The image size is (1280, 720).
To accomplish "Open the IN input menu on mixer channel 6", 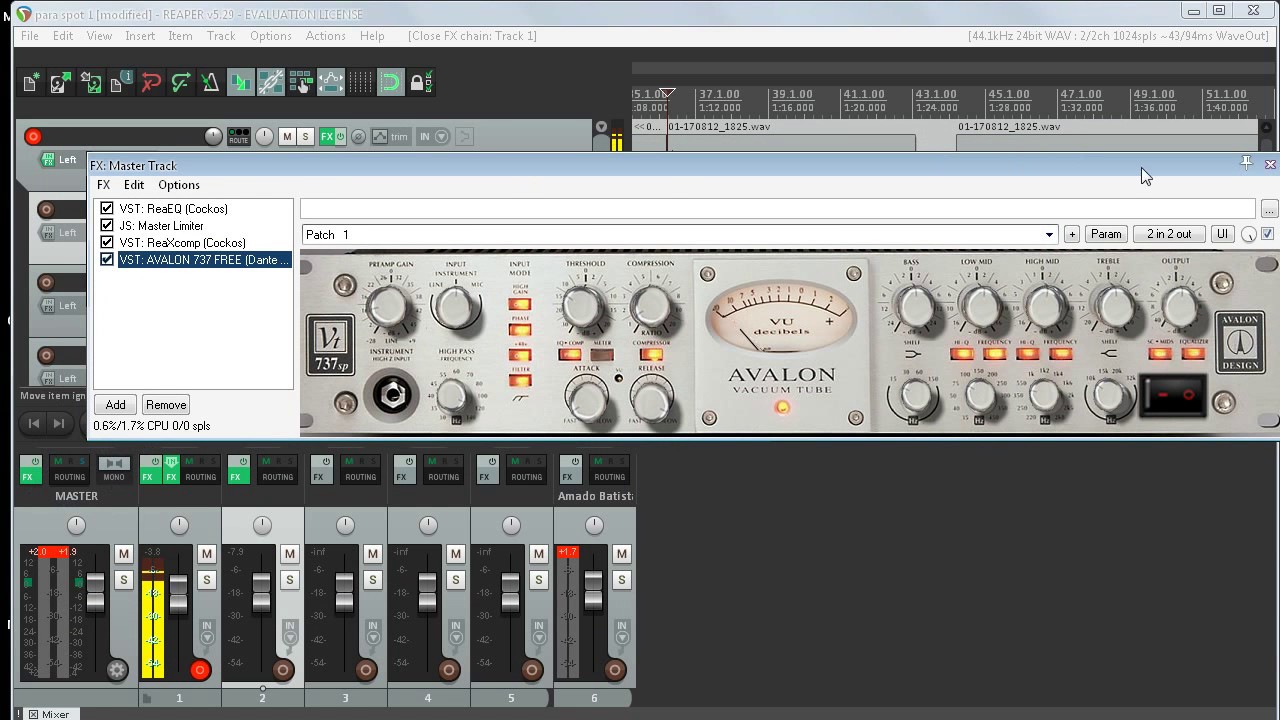I will click(x=622, y=632).
